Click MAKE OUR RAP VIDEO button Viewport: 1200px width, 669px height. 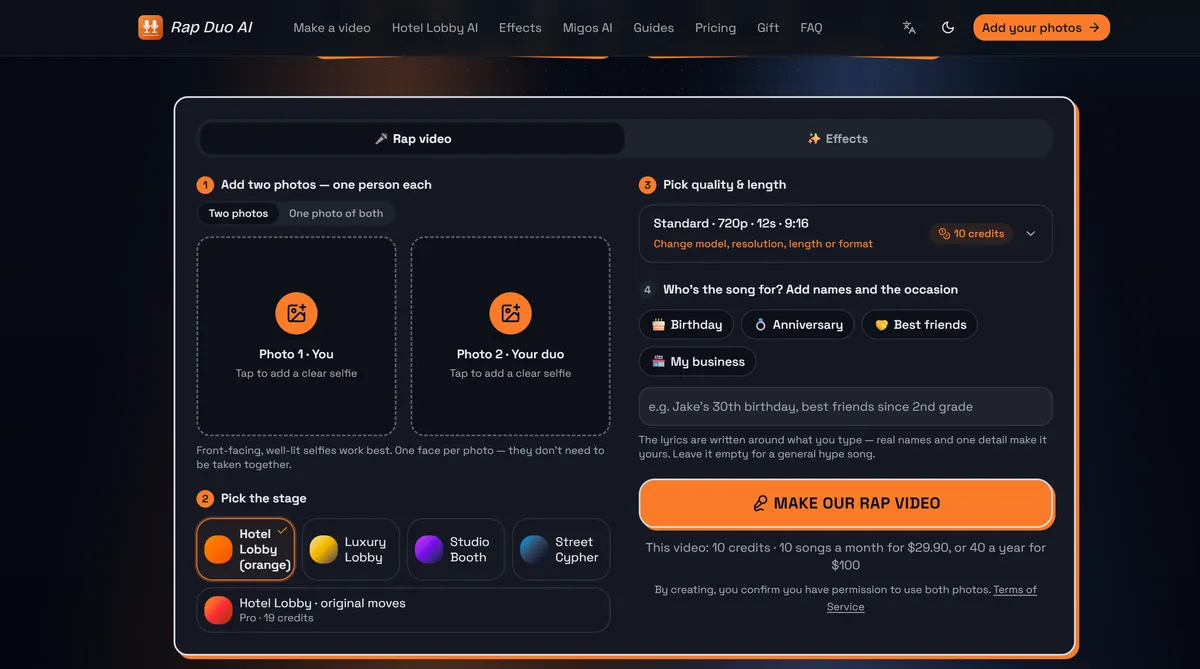(846, 504)
